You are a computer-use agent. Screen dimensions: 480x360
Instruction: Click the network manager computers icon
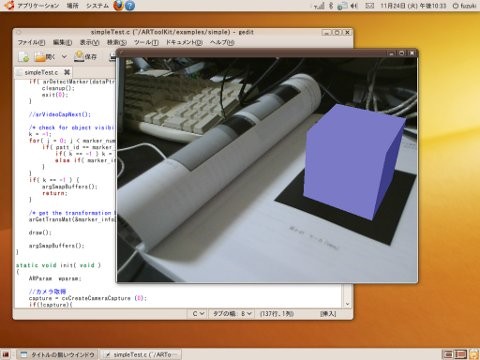pyautogui.click(x=342, y=6)
